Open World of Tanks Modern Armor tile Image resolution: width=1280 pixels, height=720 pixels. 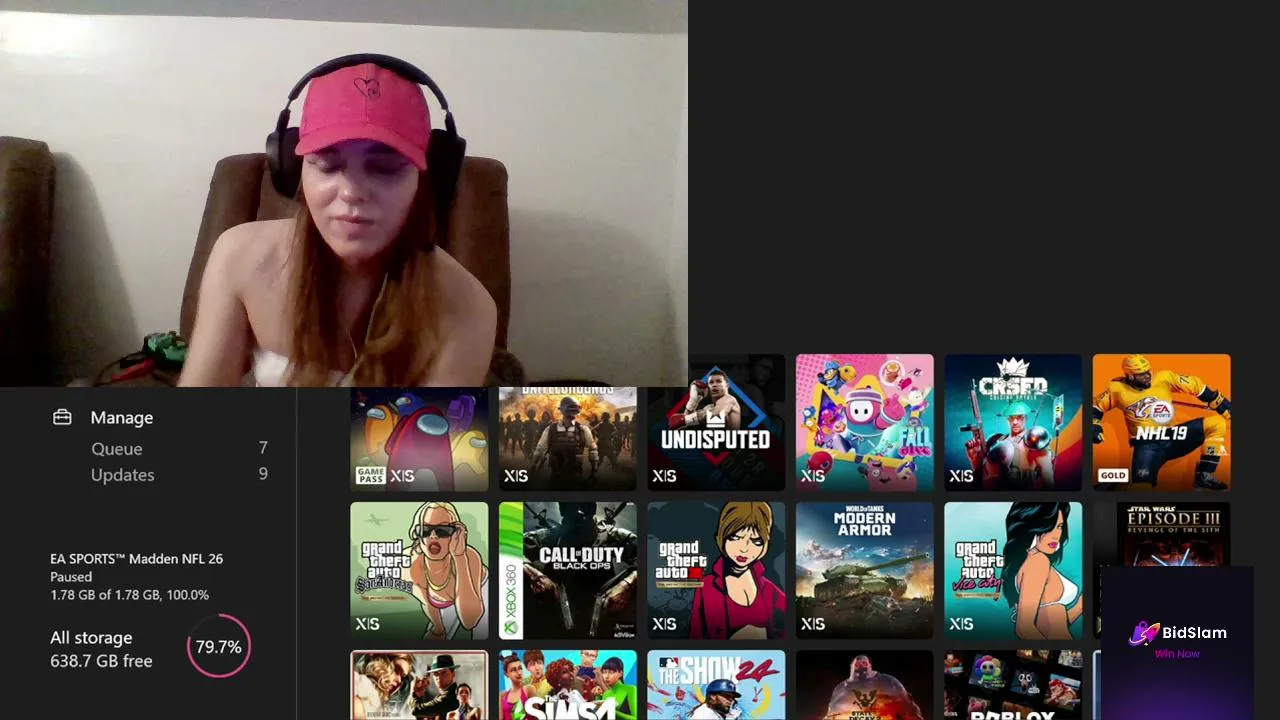click(x=864, y=570)
